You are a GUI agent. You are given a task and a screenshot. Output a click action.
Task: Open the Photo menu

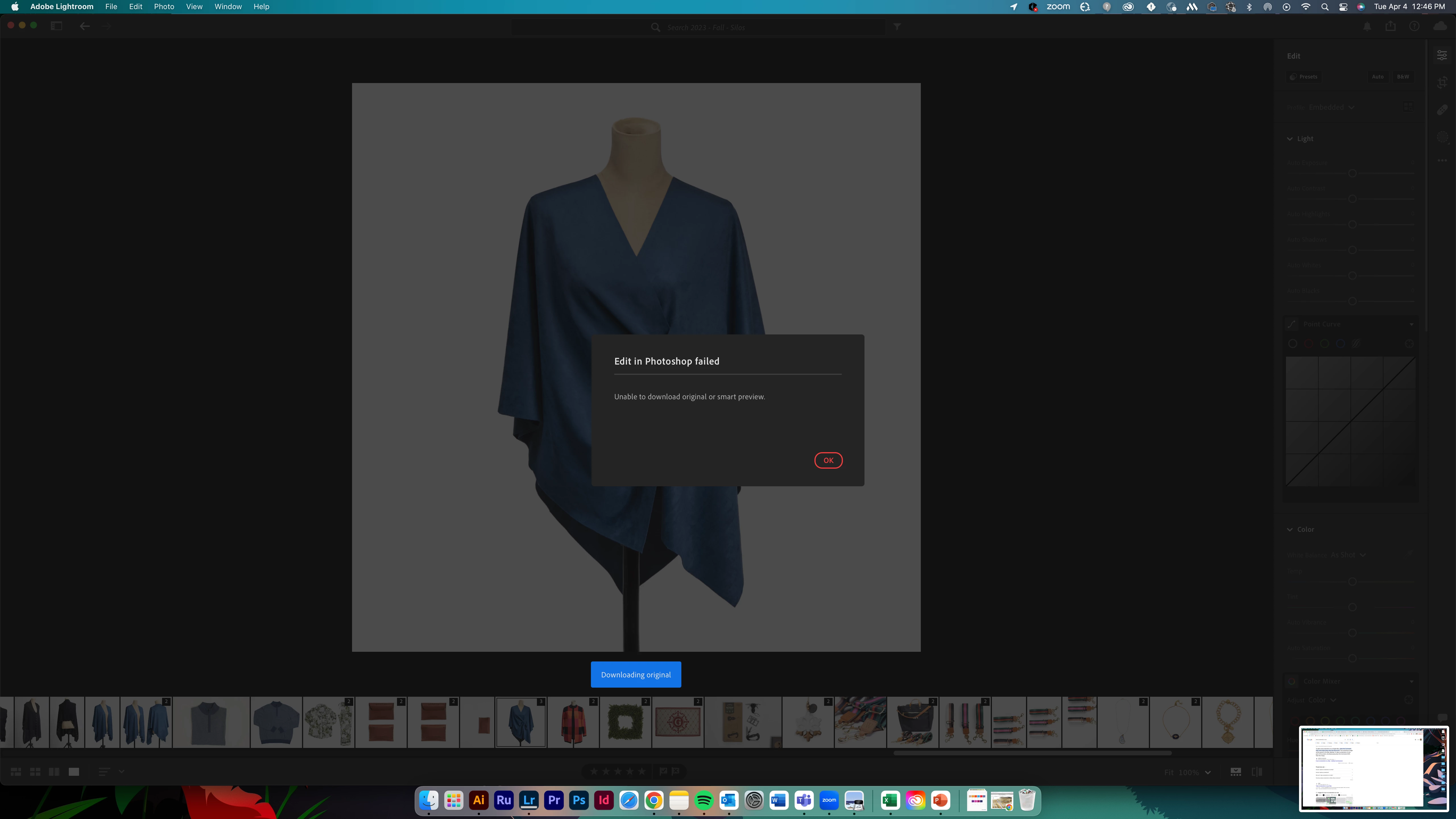[164, 7]
